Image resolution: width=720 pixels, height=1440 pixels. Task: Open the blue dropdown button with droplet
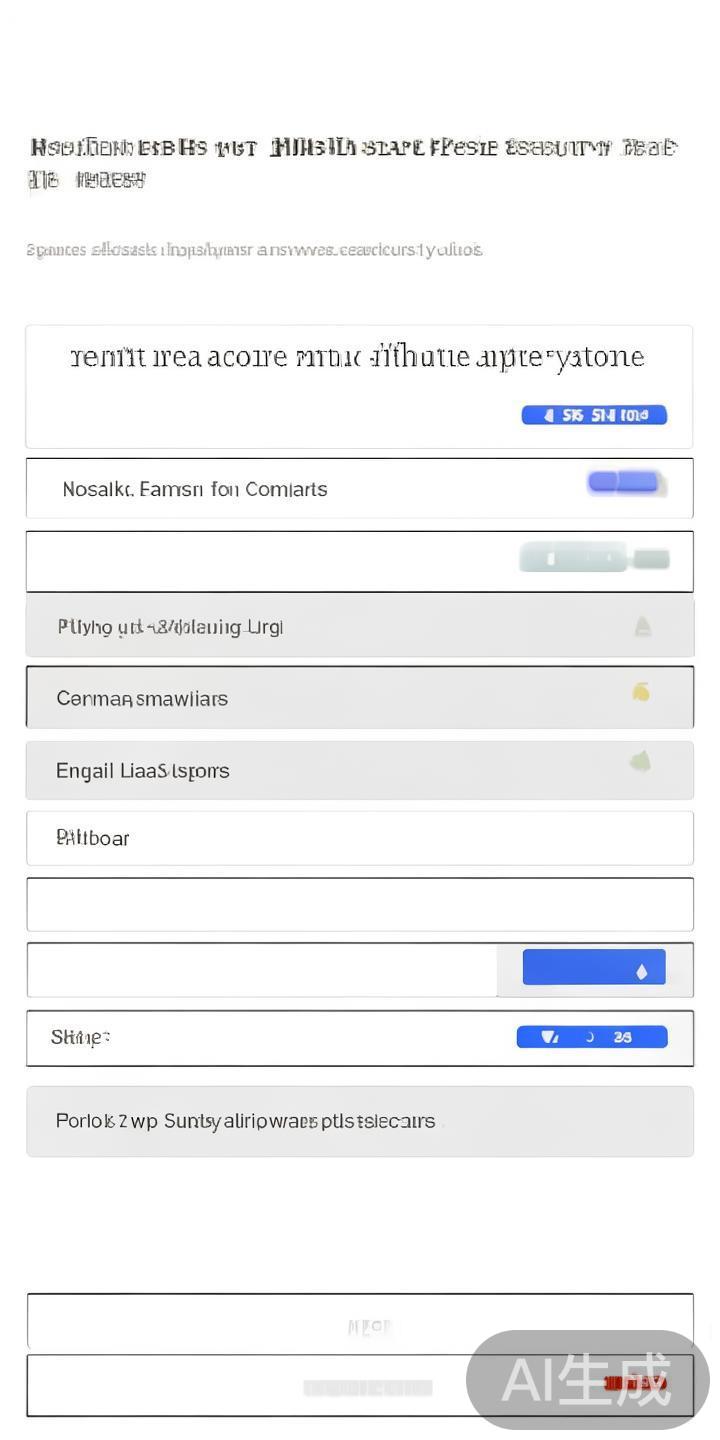coord(593,968)
